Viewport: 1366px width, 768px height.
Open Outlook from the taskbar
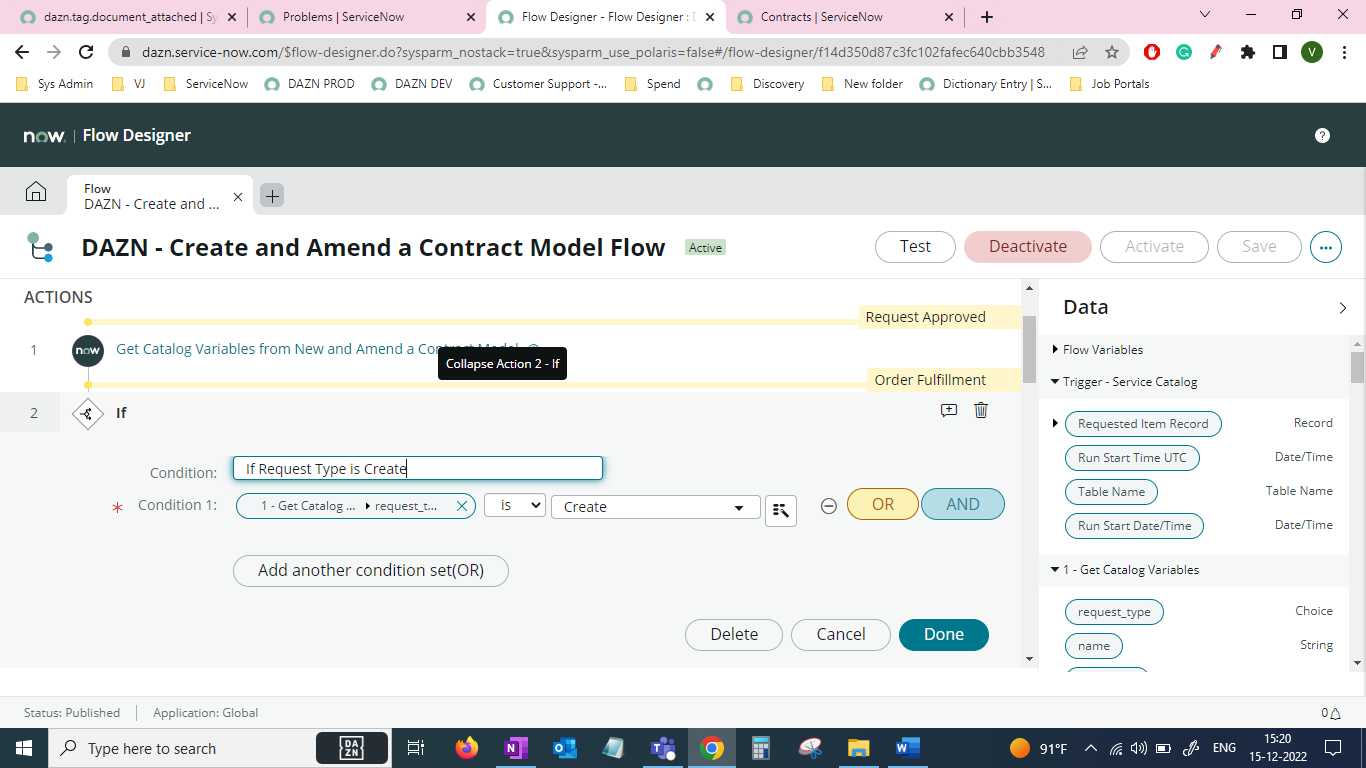564,748
